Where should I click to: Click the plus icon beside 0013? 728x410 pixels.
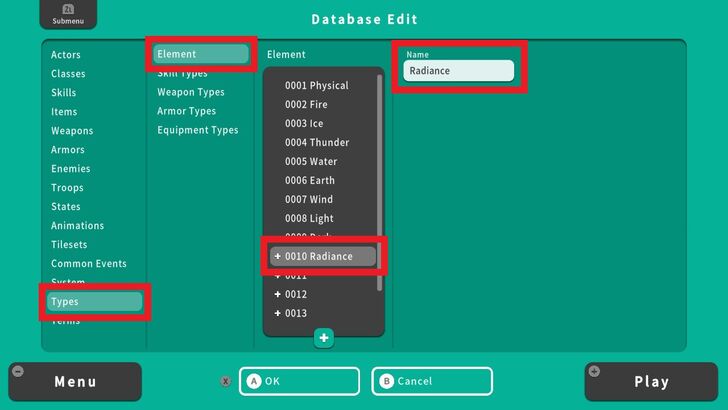pyautogui.click(x=277, y=314)
